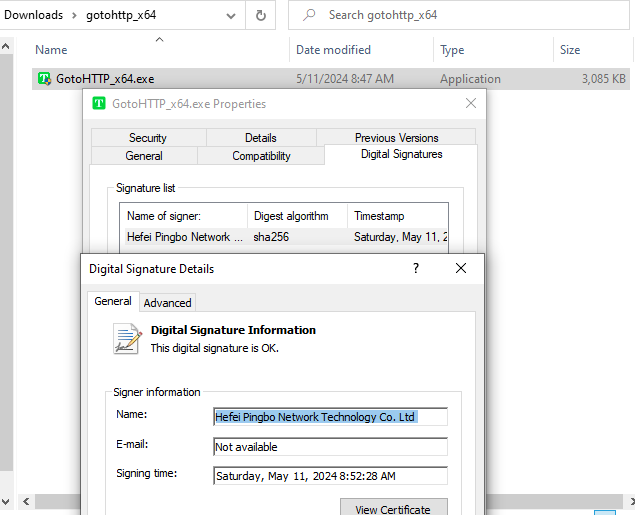Select GotoHTTP_x64.exe file name
Viewport: 635px width, 515px height.
(x=105, y=79)
